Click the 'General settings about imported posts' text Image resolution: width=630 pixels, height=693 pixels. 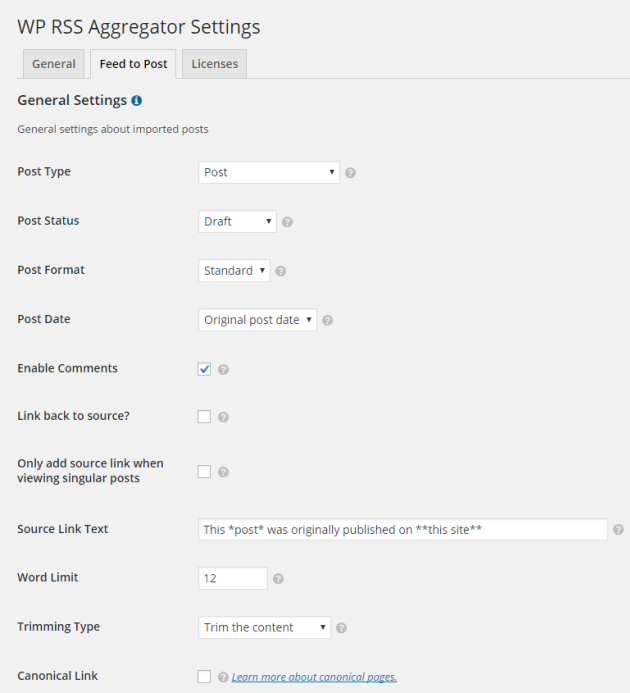point(113,129)
